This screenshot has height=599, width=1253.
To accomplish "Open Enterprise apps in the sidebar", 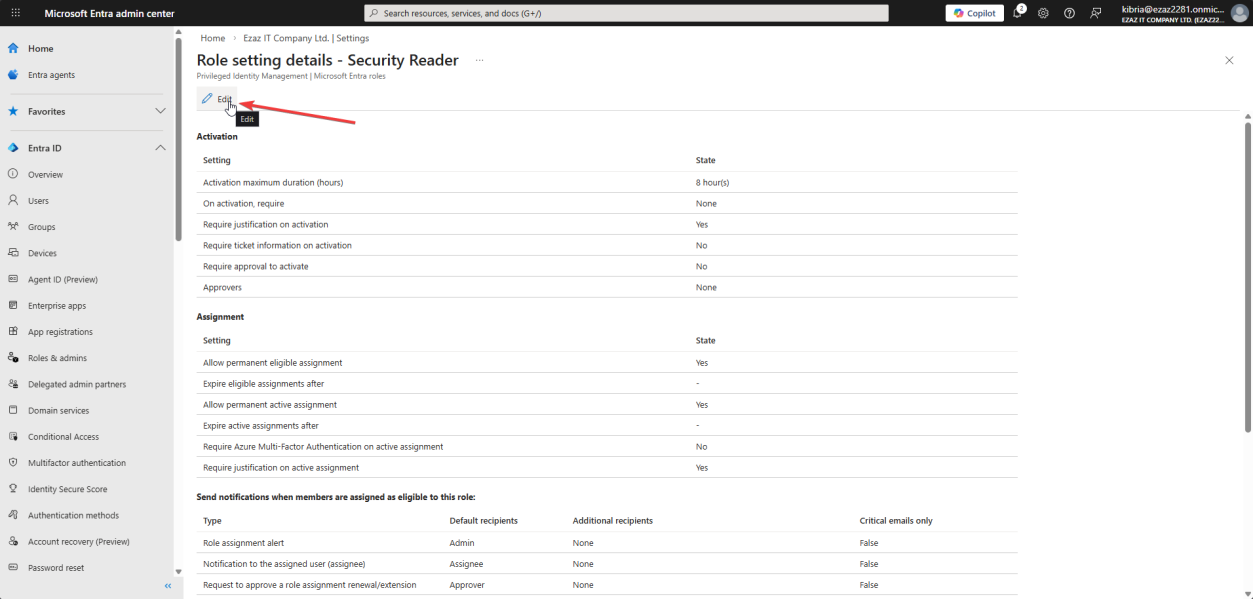I will point(57,305).
